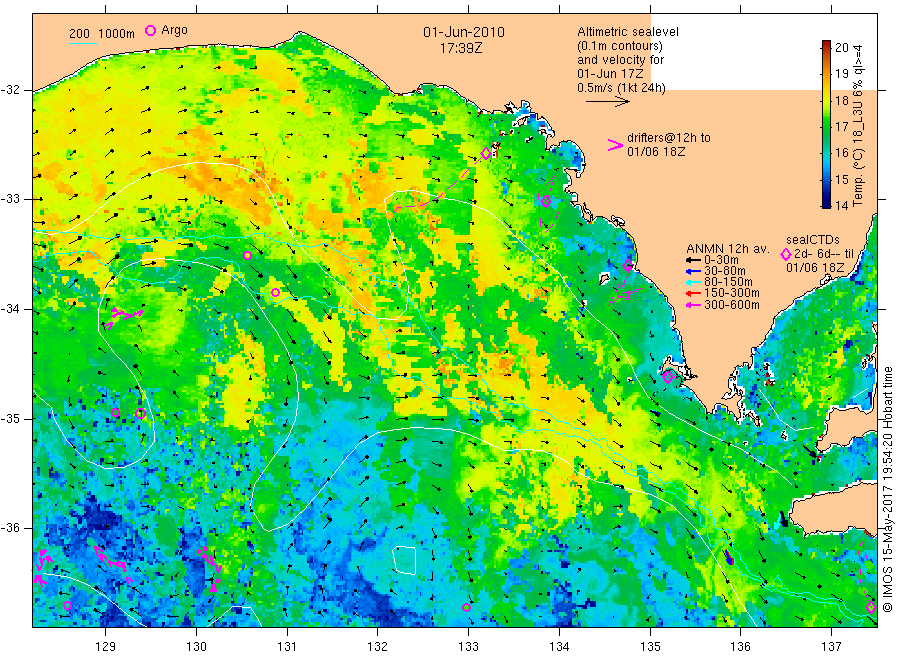Click the -34 latitude axis label

(10, 309)
